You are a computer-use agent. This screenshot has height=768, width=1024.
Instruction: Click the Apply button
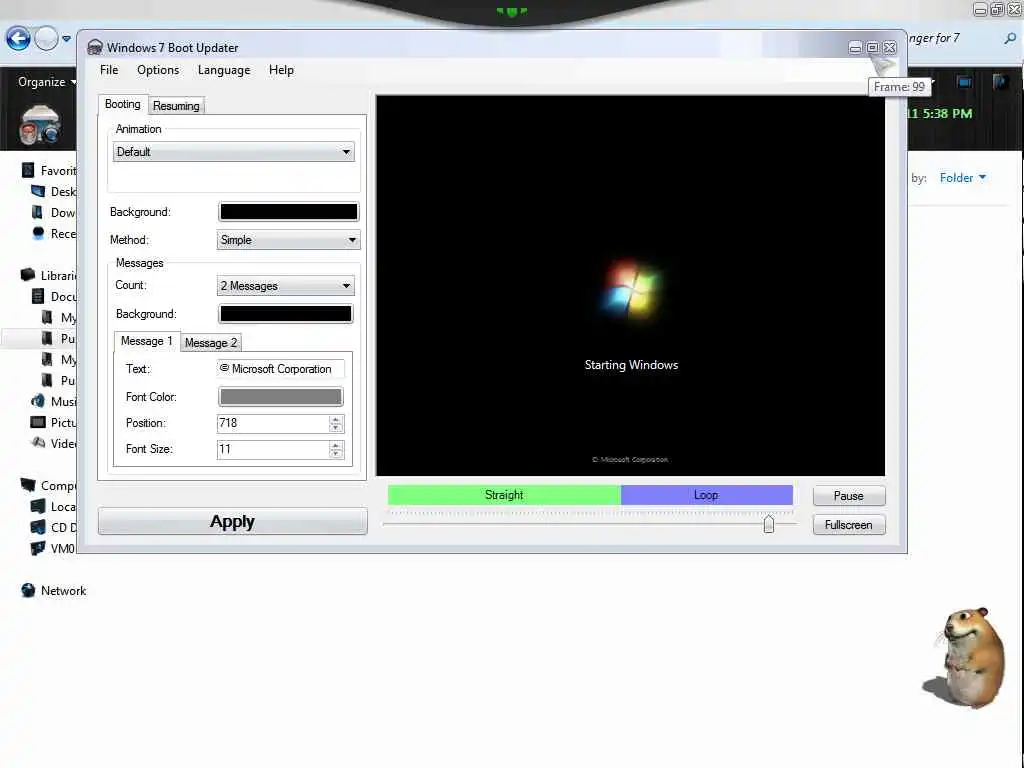tap(232, 521)
